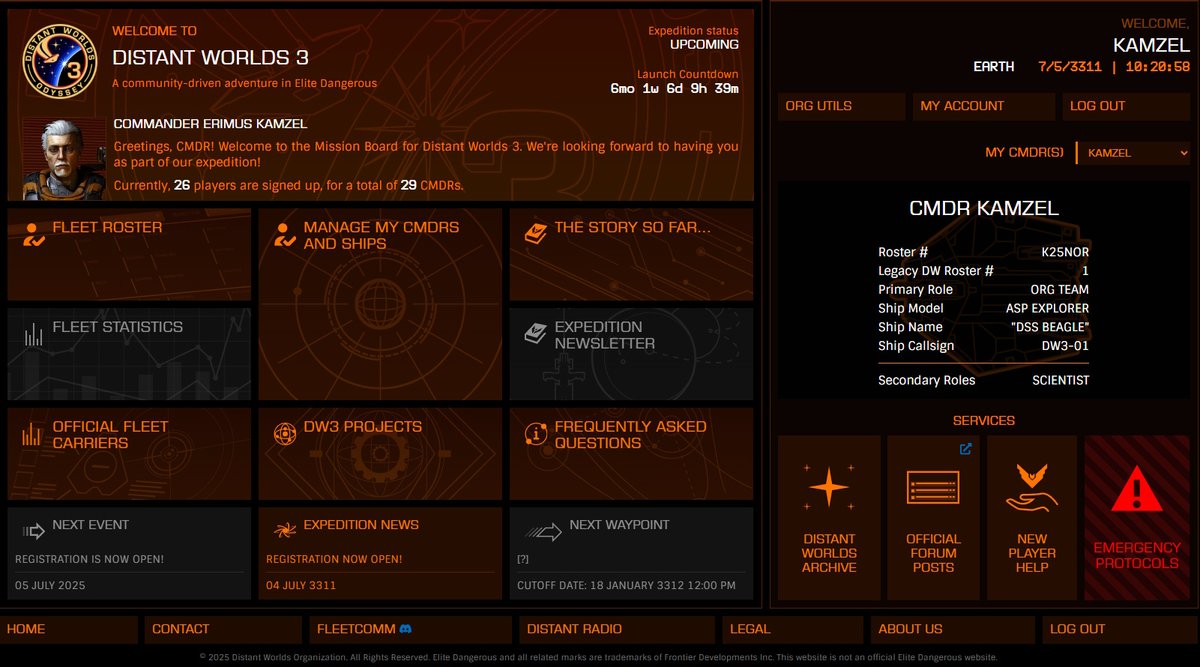Click the ship callsign DW3-01

coord(1066,346)
